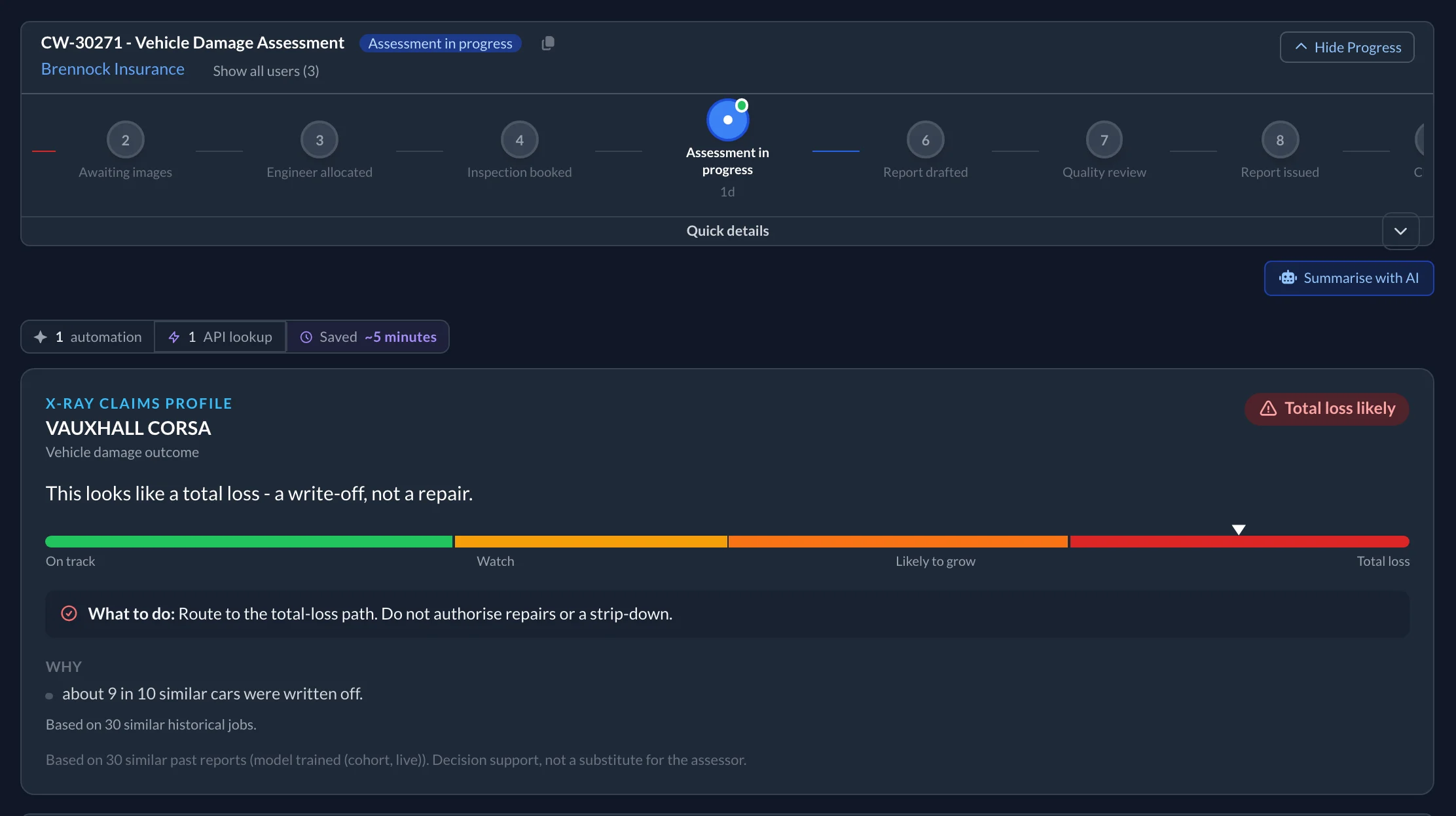Screen dimensions: 1456x816
Task: Click the robot icon in Summarise with AI
Action: (x=1288, y=278)
